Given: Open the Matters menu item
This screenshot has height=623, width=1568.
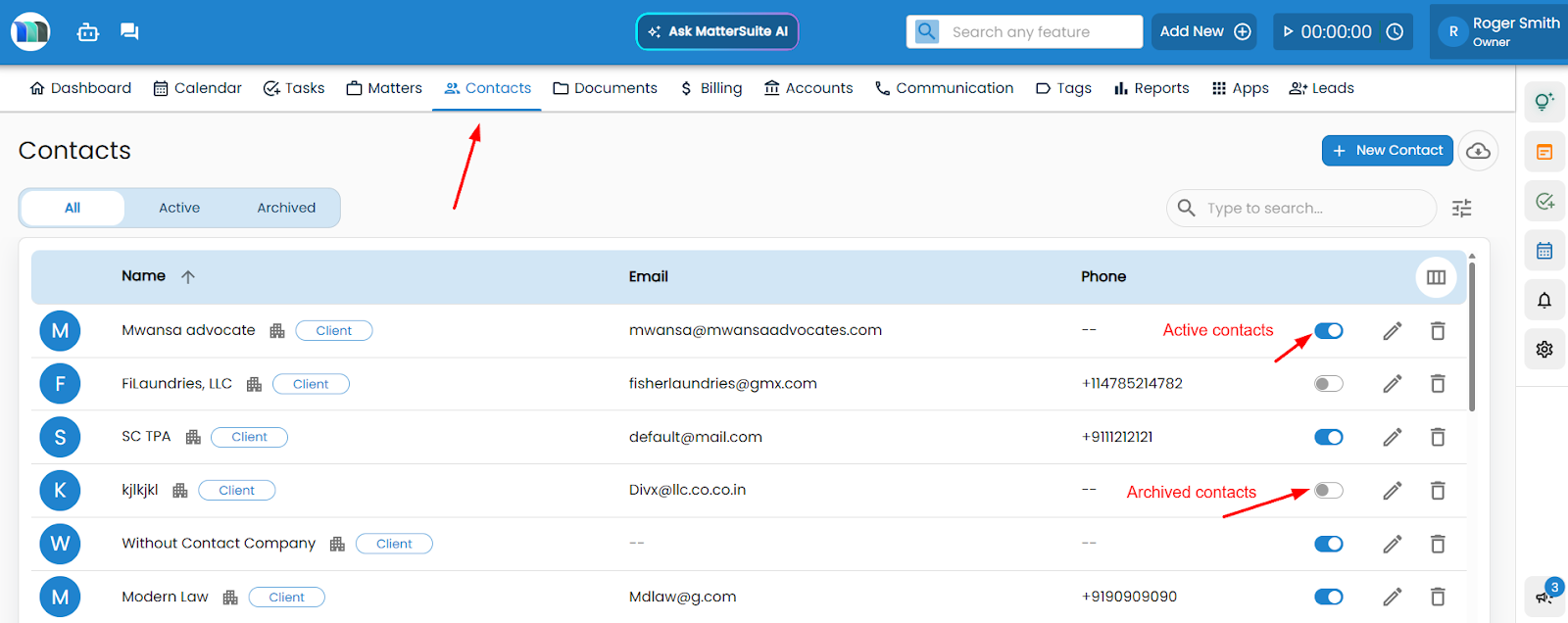Looking at the screenshot, I should point(384,88).
